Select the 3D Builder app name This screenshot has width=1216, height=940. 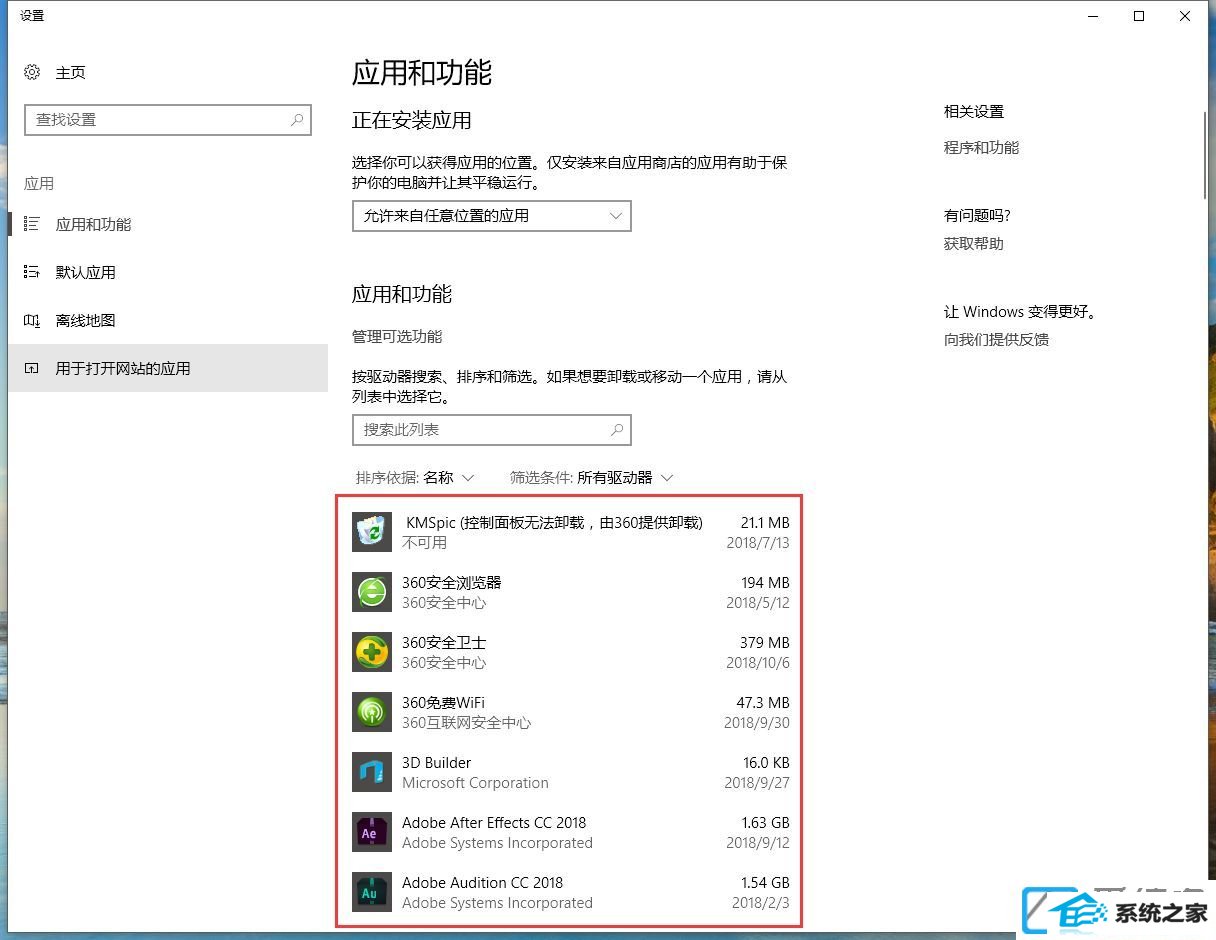click(x=436, y=763)
